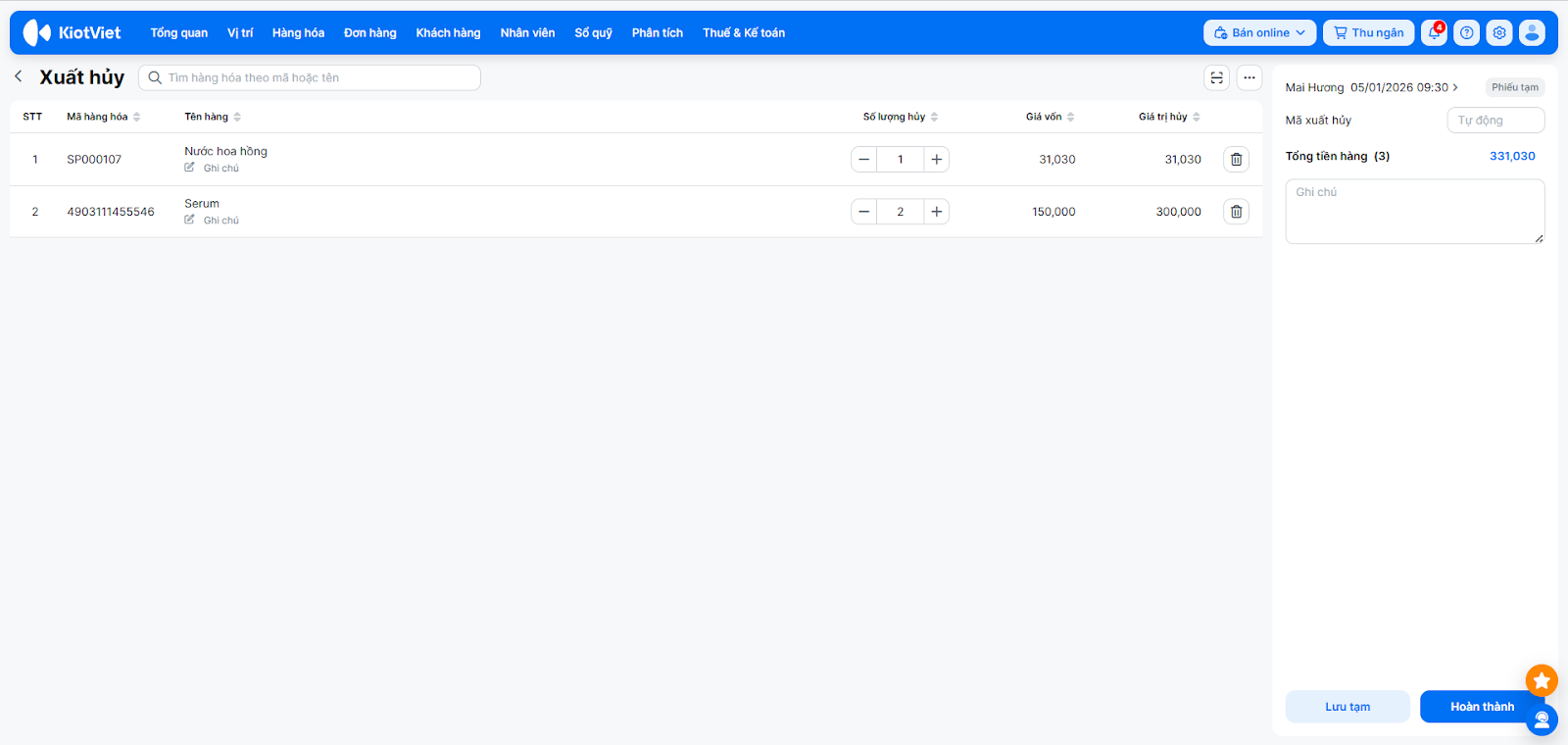
Task: Sort by Tên hàng column
Action: point(213,117)
